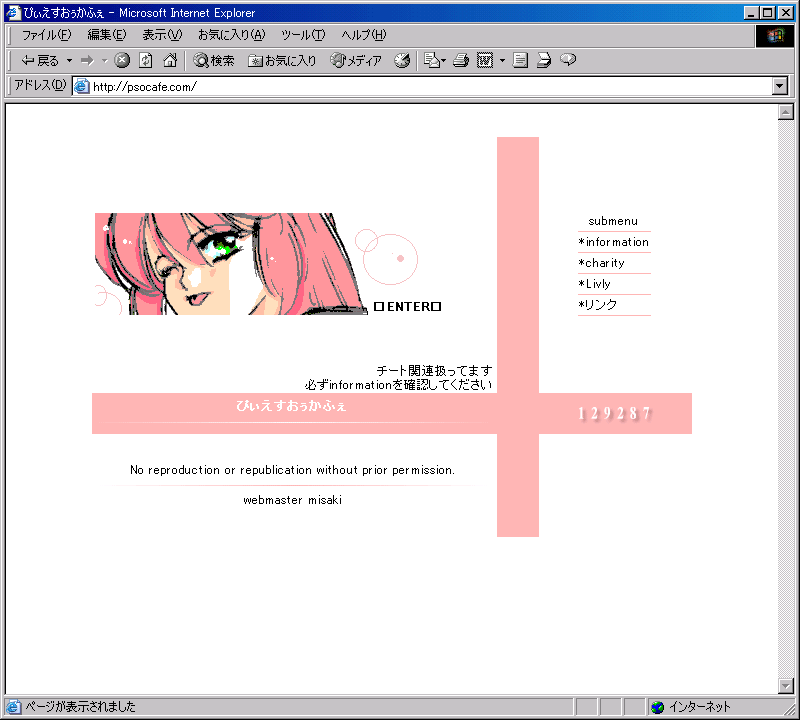800x720 pixels.
Task: Click the scrollbar up arrow
Action: 786,112
